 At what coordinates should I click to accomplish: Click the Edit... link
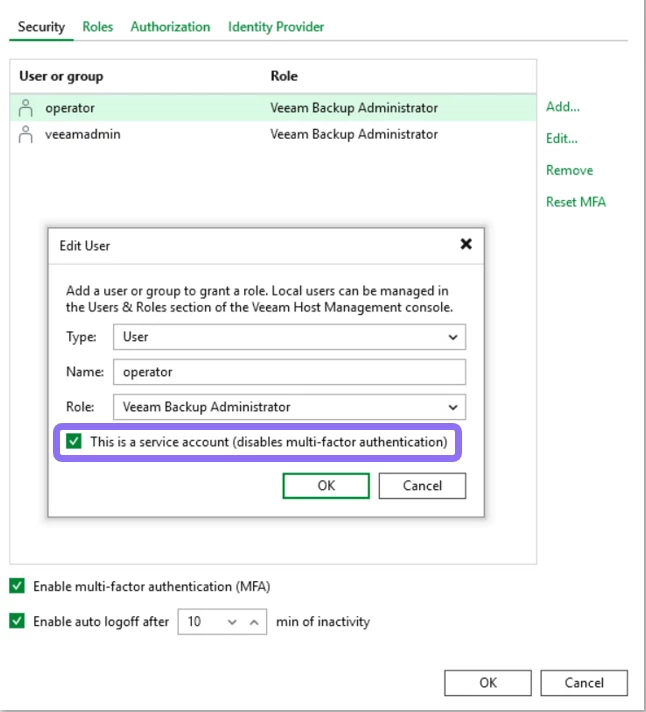click(x=562, y=138)
